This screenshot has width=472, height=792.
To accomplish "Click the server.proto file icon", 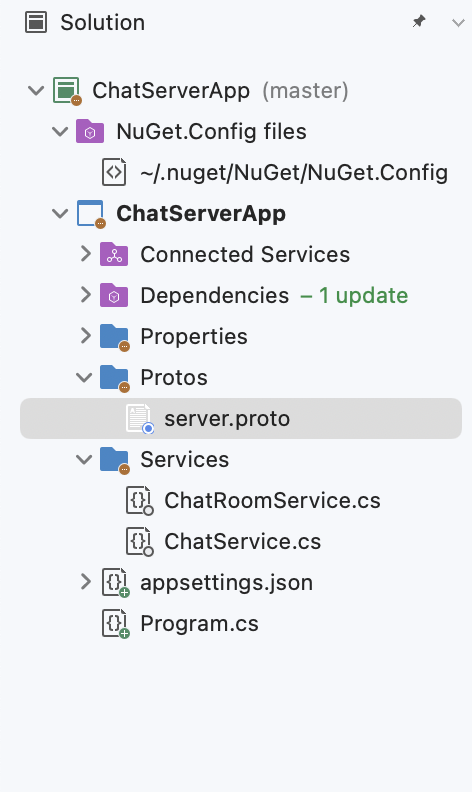I will pos(139,419).
